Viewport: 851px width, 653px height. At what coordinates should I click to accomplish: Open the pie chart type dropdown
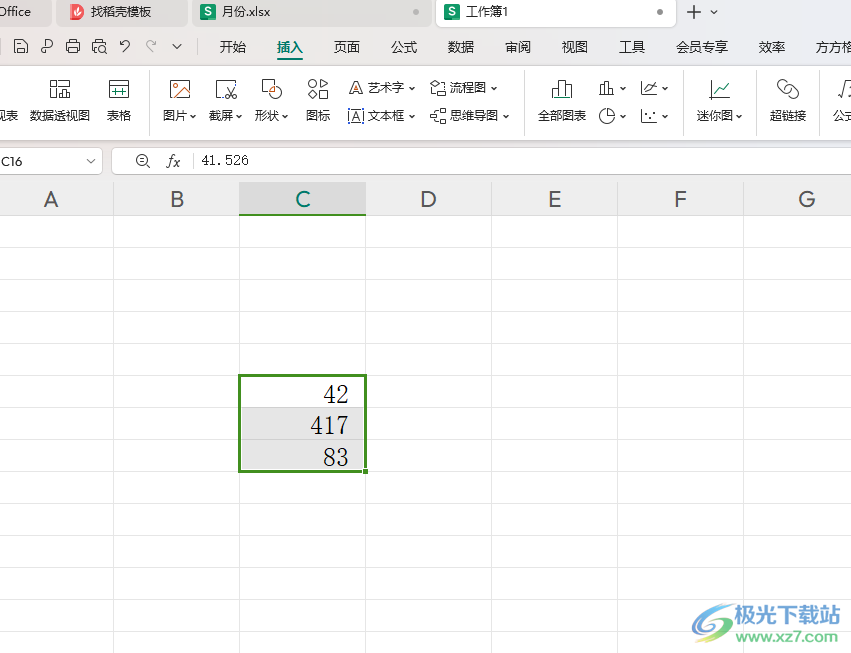[x=613, y=116]
